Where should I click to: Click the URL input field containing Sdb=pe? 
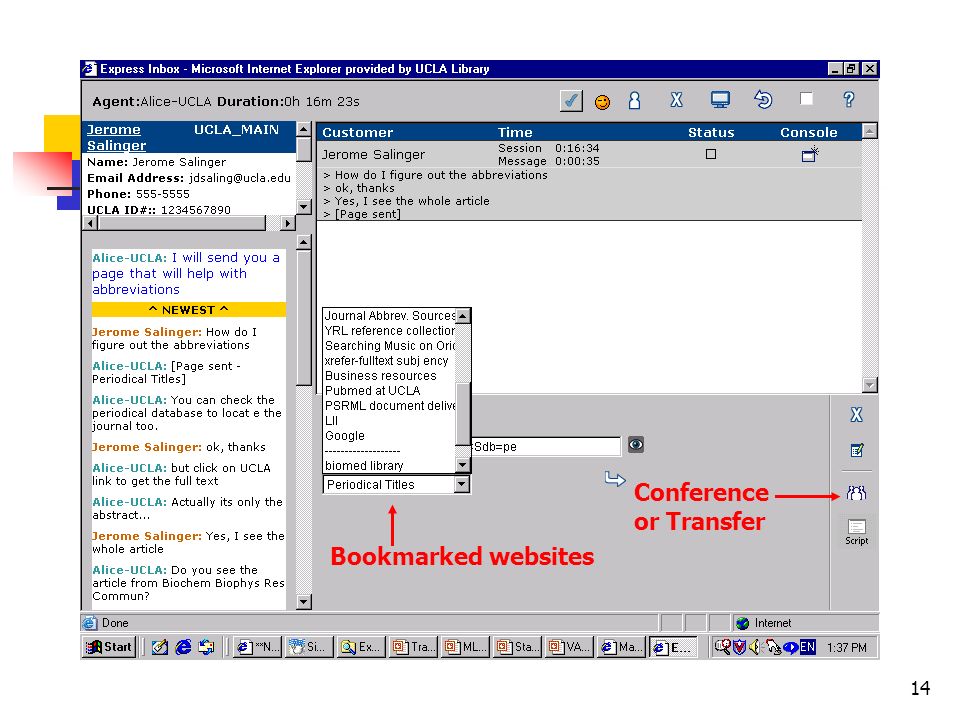pyautogui.click(x=546, y=446)
